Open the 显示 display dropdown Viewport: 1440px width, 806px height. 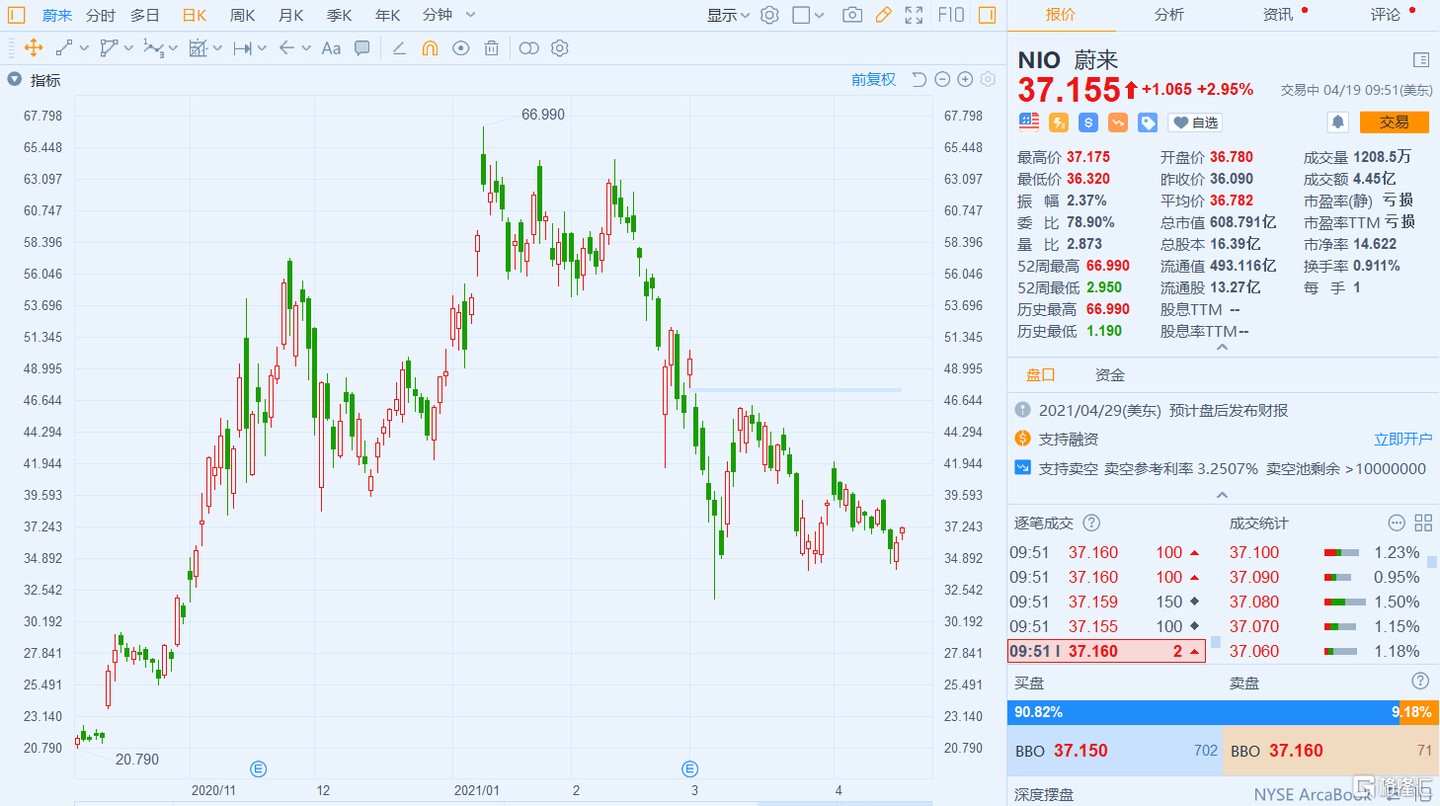click(x=729, y=15)
